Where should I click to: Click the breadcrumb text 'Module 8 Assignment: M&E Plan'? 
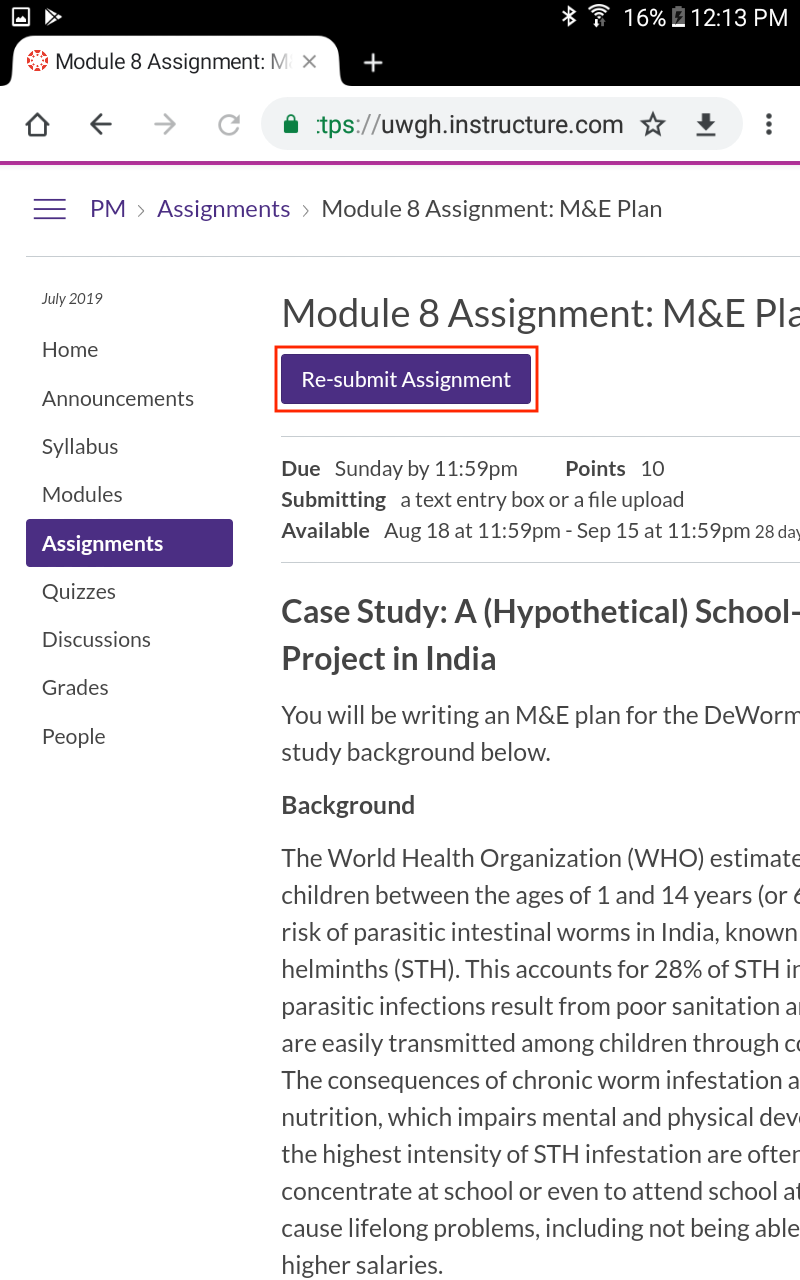[x=491, y=209]
